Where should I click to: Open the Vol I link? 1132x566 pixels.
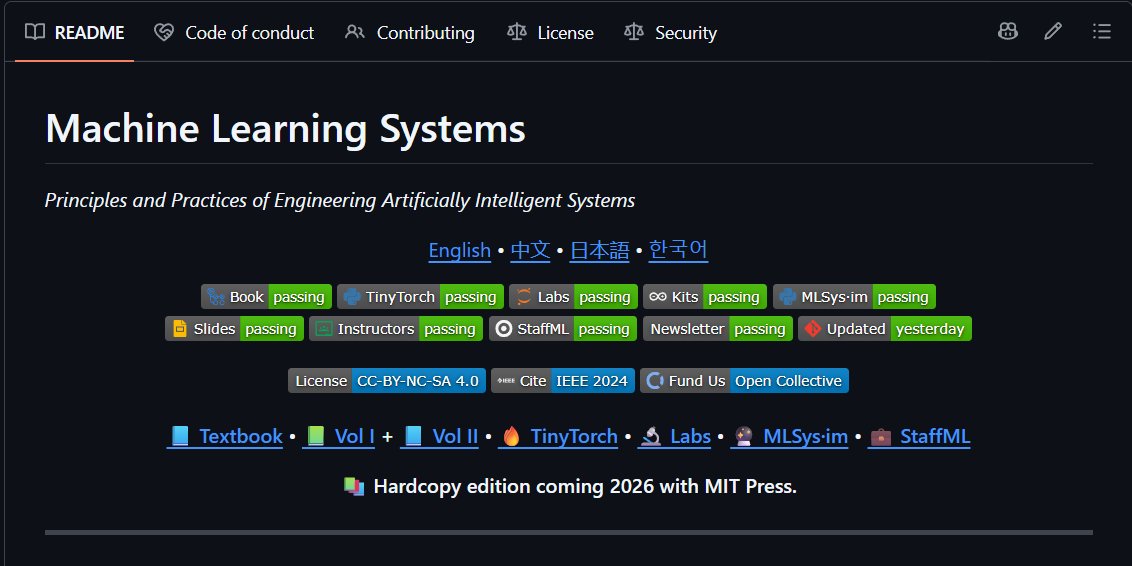(x=339, y=437)
